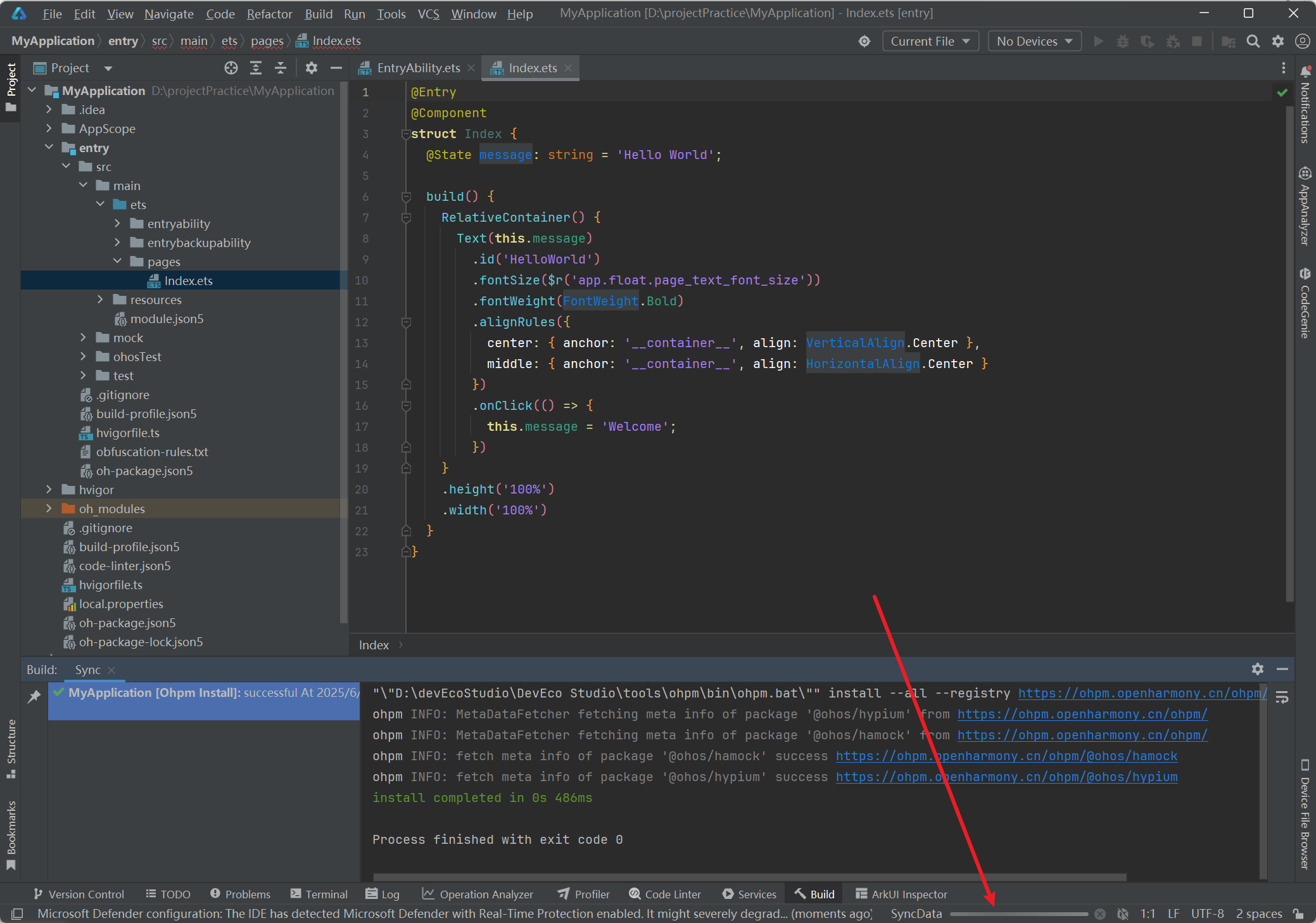The height and width of the screenshot is (923, 1316).
Task: Open the Refactor menu
Action: (269, 14)
